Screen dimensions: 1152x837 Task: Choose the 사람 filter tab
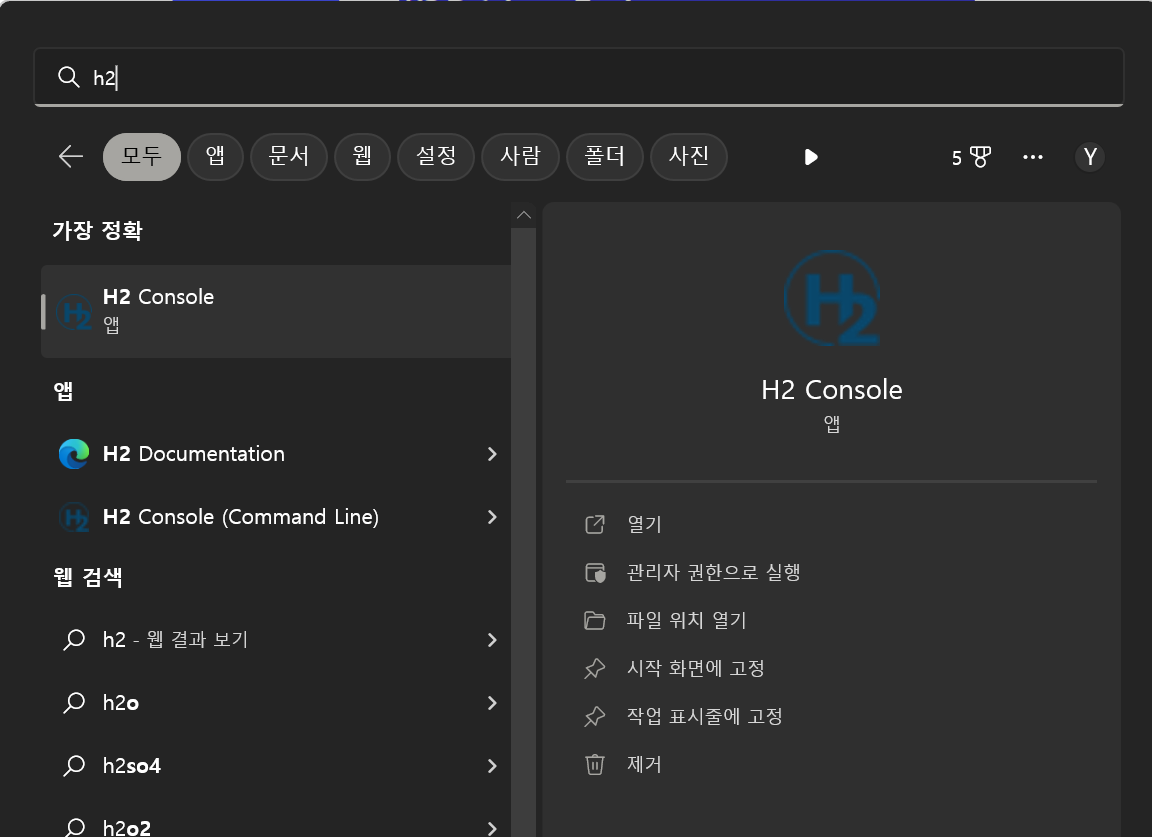pyautogui.click(x=520, y=157)
